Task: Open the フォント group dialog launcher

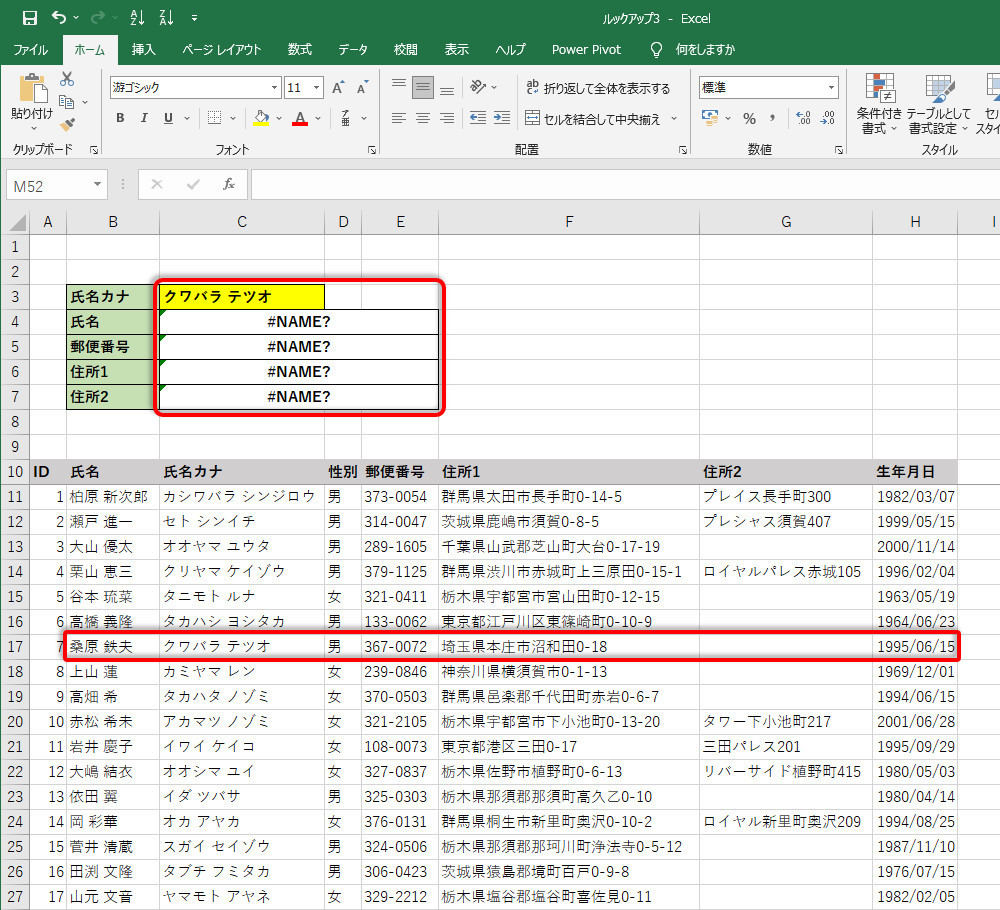Action: 372,150
